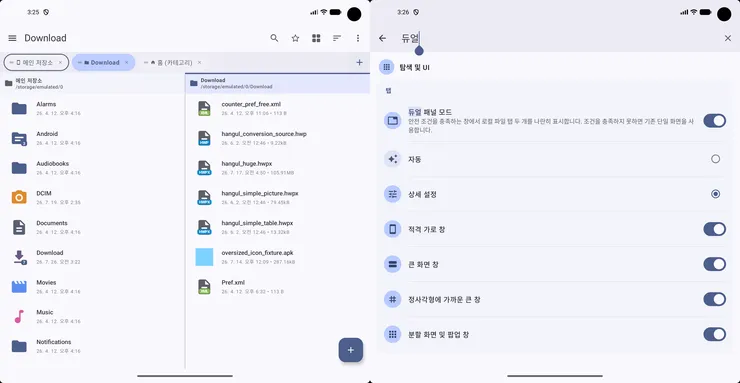Select the 자동 radio button
This screenshot has width=740, height=383.
pos(715,159)
